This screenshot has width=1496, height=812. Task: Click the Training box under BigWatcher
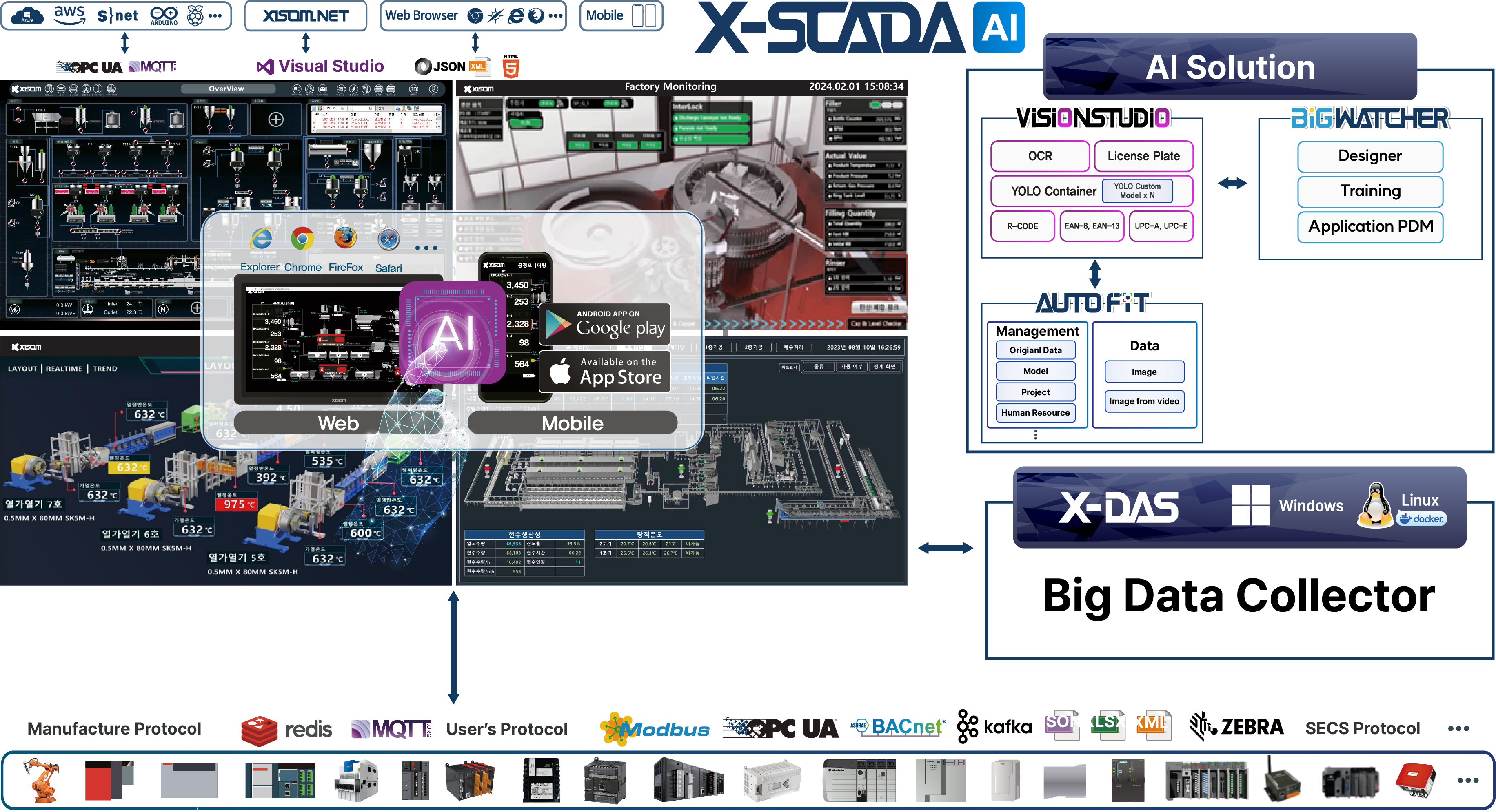coord(1370,192)
